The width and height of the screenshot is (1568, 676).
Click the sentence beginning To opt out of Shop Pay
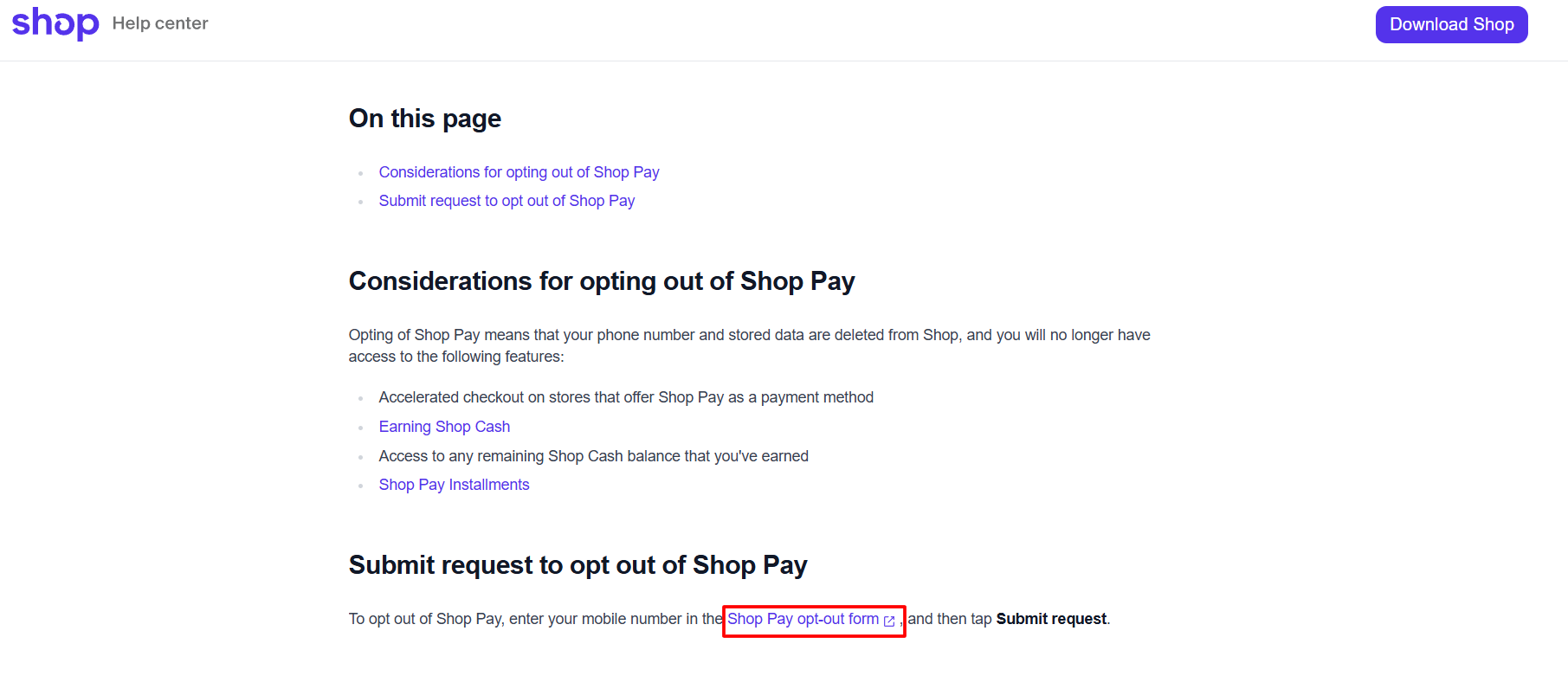729,619
